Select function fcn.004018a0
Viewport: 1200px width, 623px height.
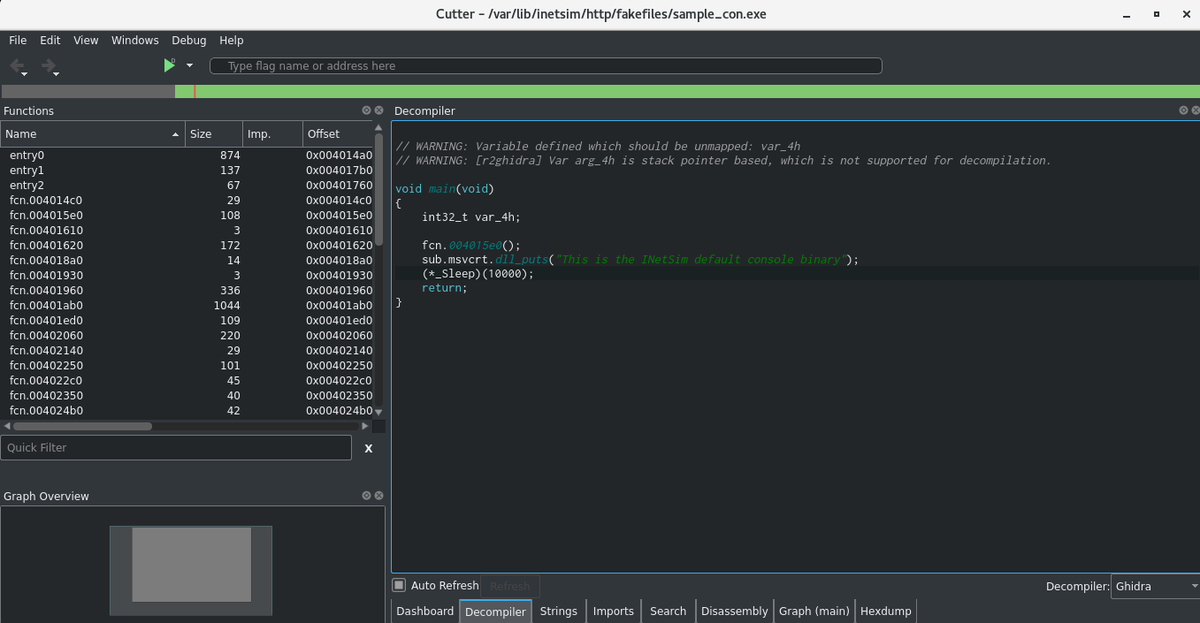pos(186,260)
